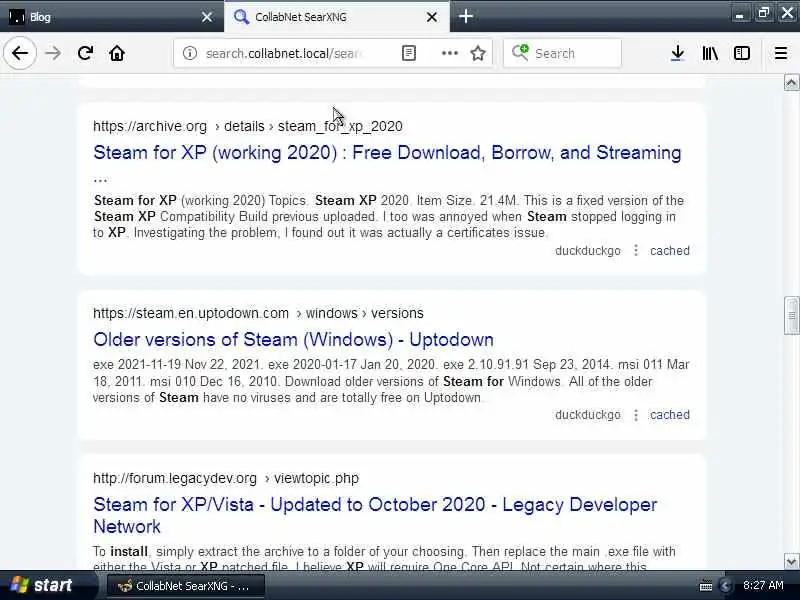Select the CollabNet SearXNG taskbar button
800x600 pixels.
pyautogui.click(x=186, y=586)
